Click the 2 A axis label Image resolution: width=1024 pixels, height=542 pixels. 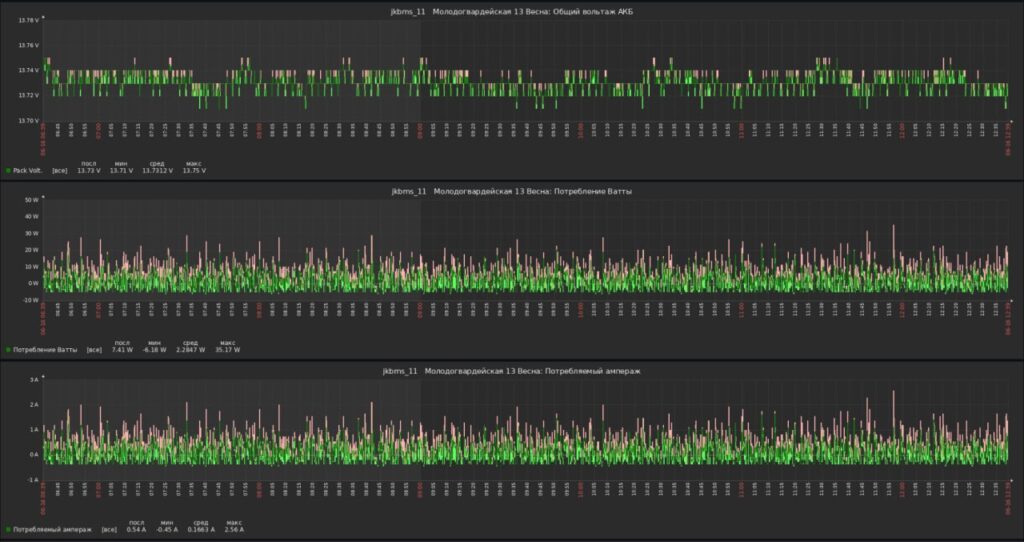tap(34, 404)
